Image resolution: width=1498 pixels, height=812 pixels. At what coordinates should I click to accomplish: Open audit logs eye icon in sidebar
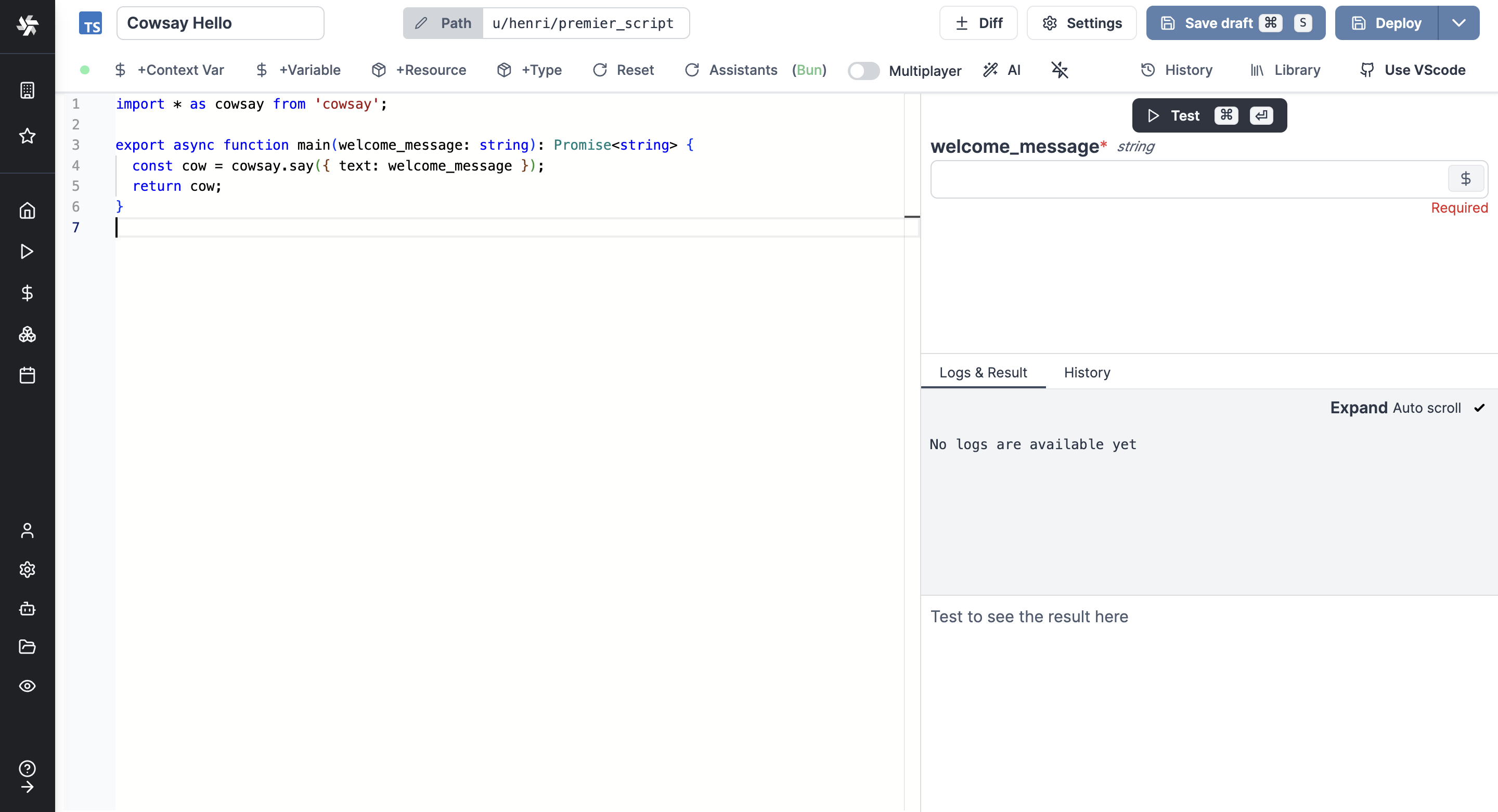27,686
